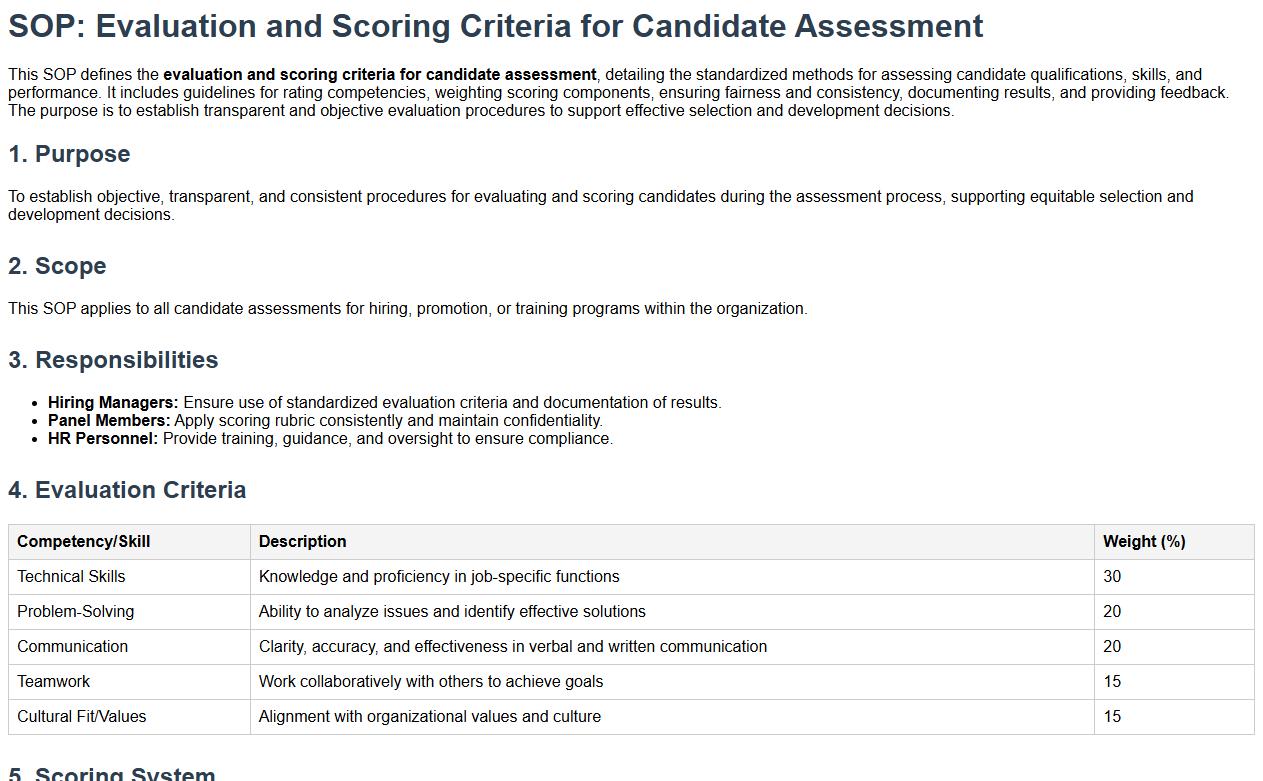Select the "Problem-Solving" table cell
The width and height of the screenshot is (1263, 781).
[75, 612]
